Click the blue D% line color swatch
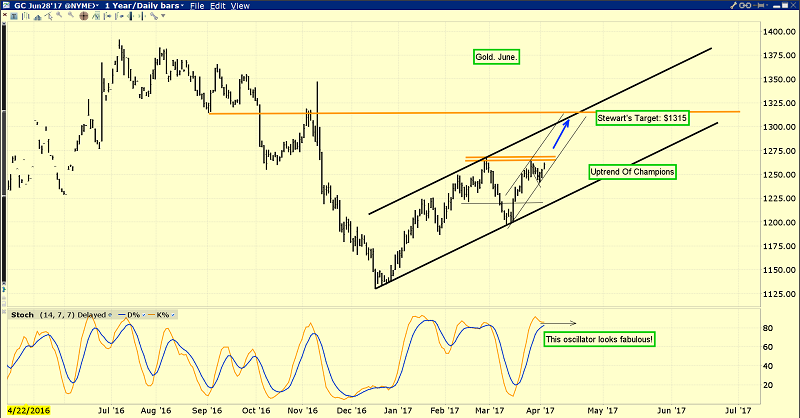This screenshot has height=418, width=800. 122,315
